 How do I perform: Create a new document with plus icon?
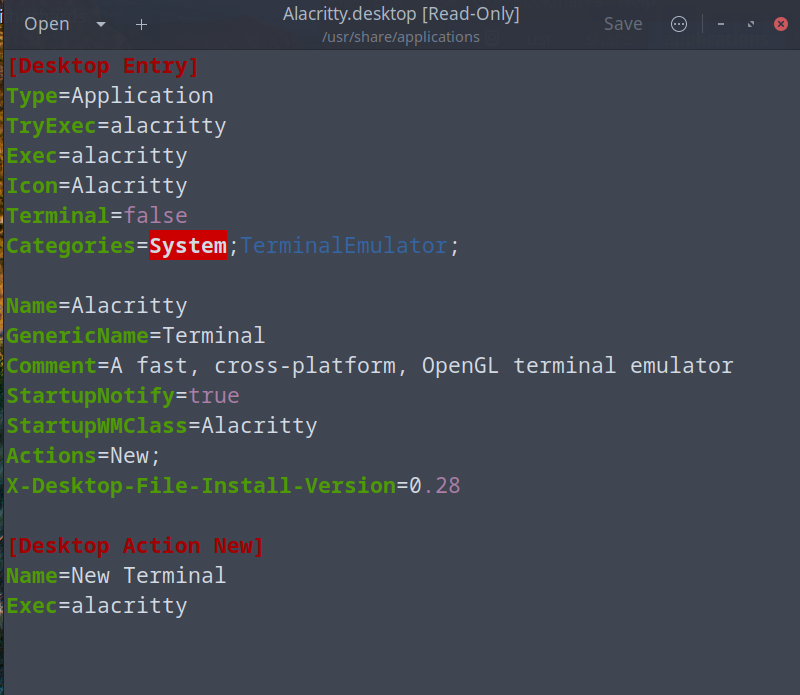pyautogui.click(x=141, y=24)
